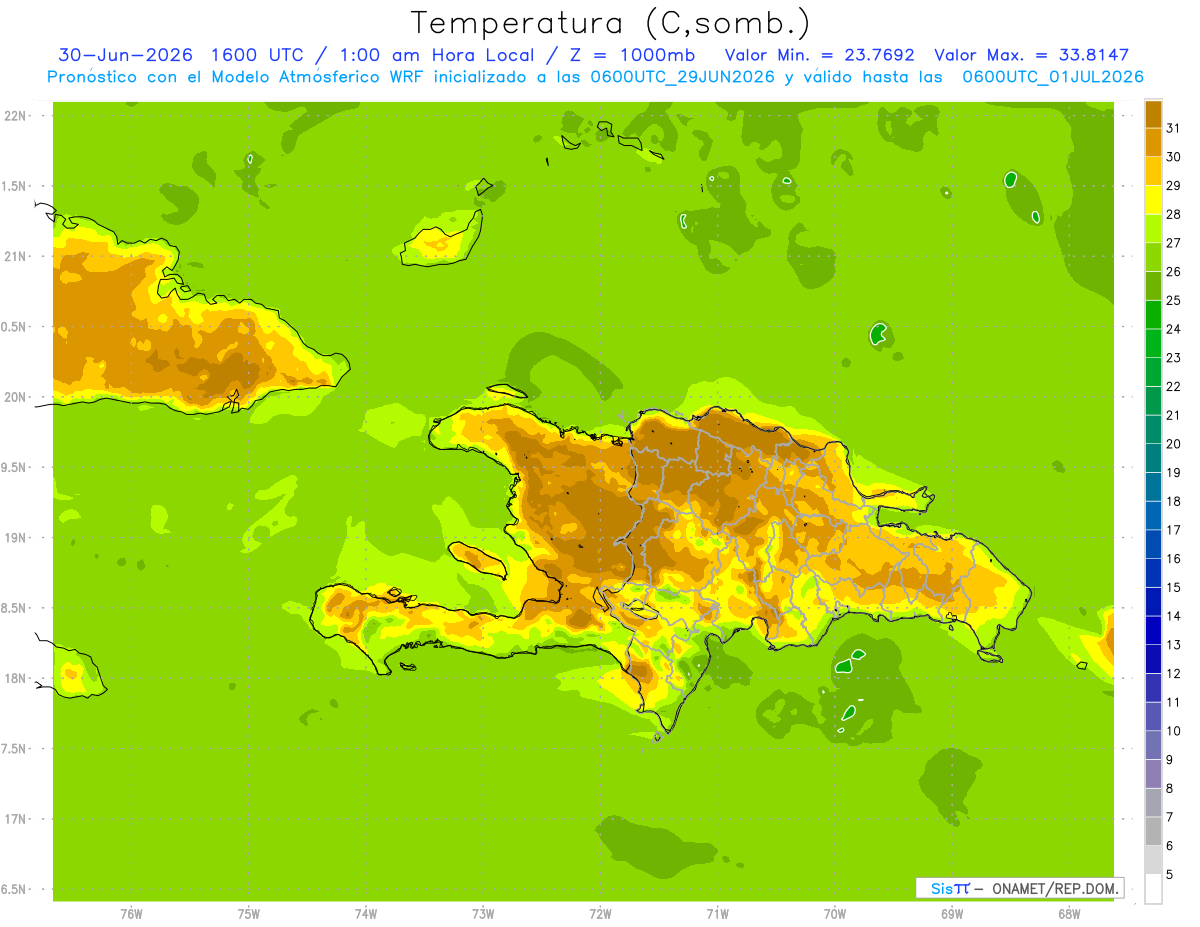The width and height of the screenshot is (1200, 927).
Task: Pick the green swatch between 26 and 27
Action: [1153, 258]
